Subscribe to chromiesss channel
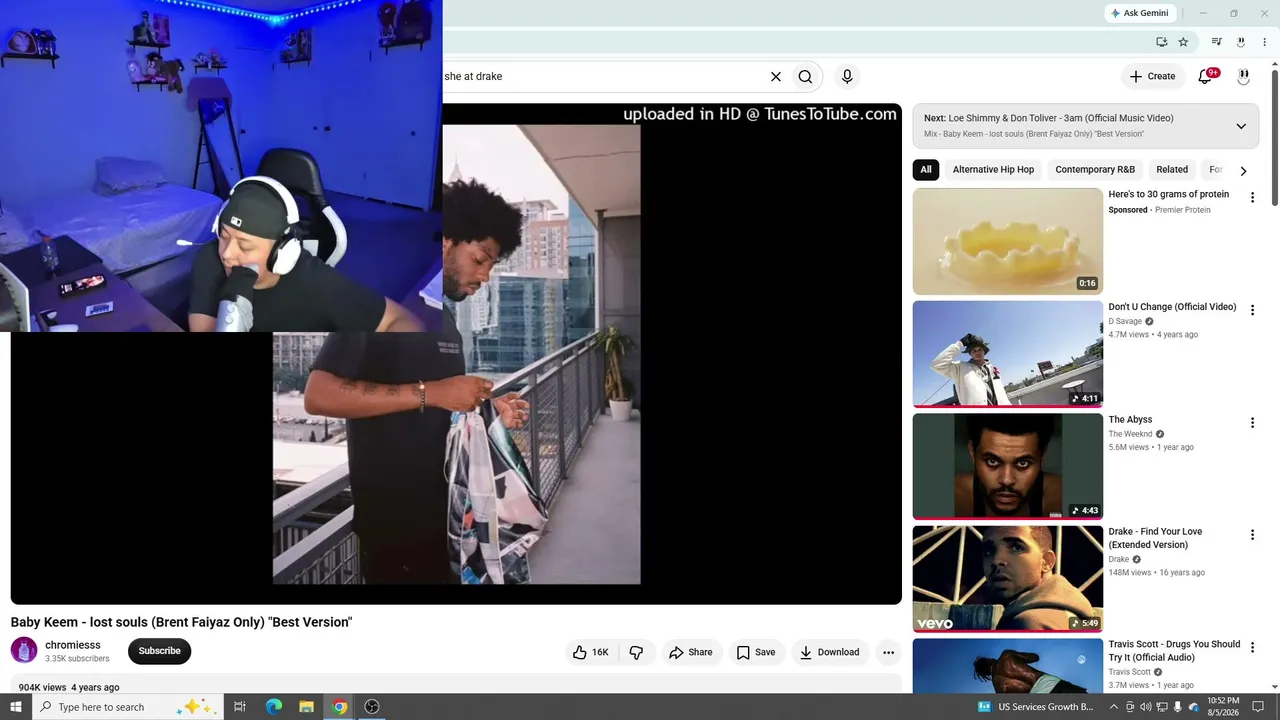 [159, 651]
